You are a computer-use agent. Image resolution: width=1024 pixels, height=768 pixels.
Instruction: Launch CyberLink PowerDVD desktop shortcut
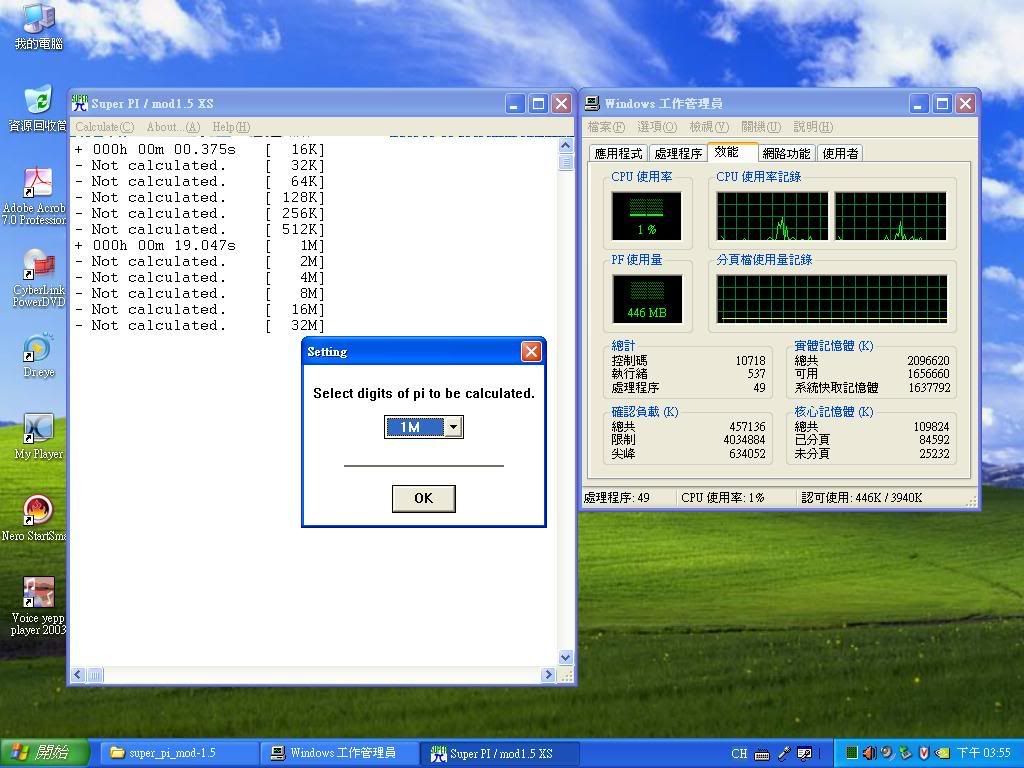point(38,266)
